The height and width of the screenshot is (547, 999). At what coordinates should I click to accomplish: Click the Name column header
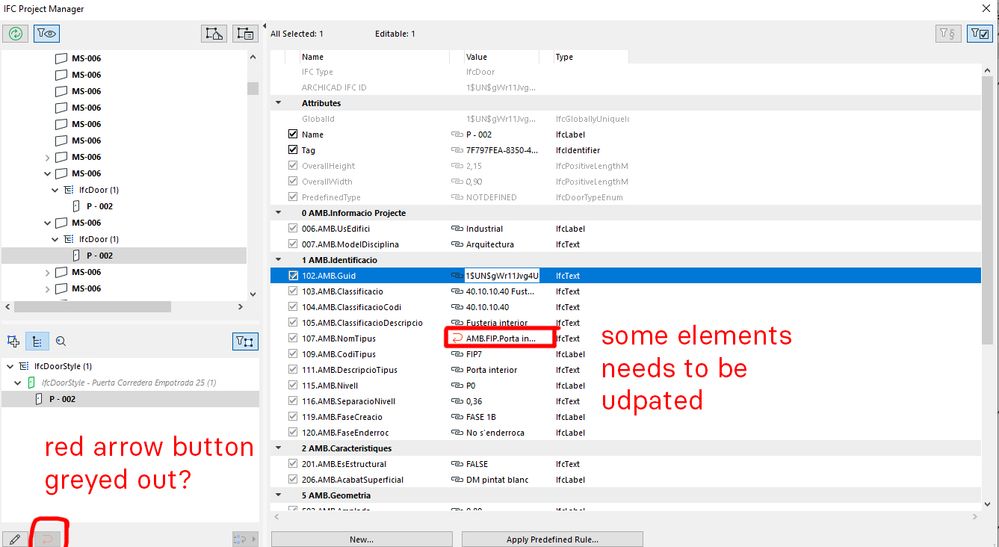click(375, 57)
